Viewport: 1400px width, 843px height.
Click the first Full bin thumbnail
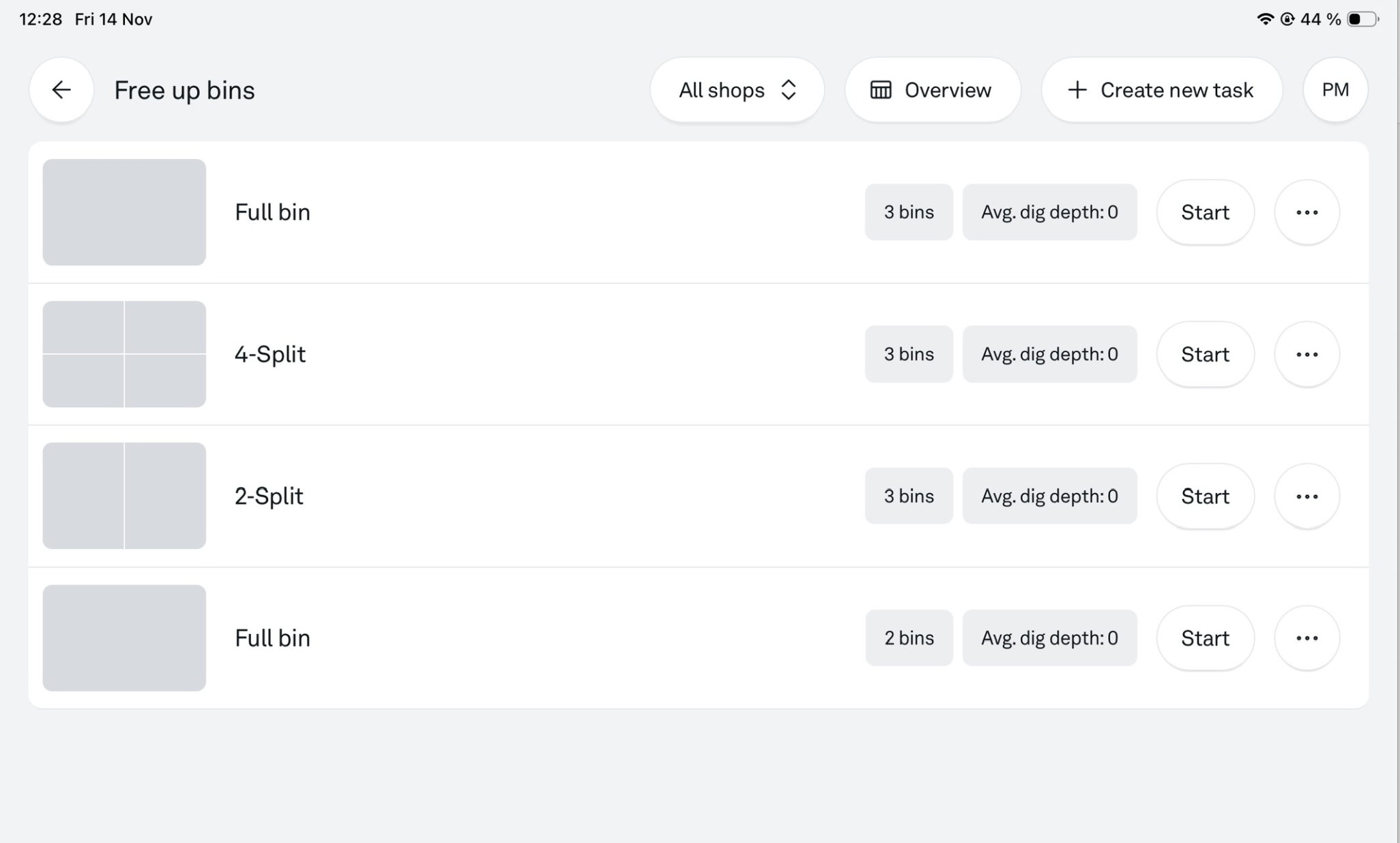tap(124, 212)
